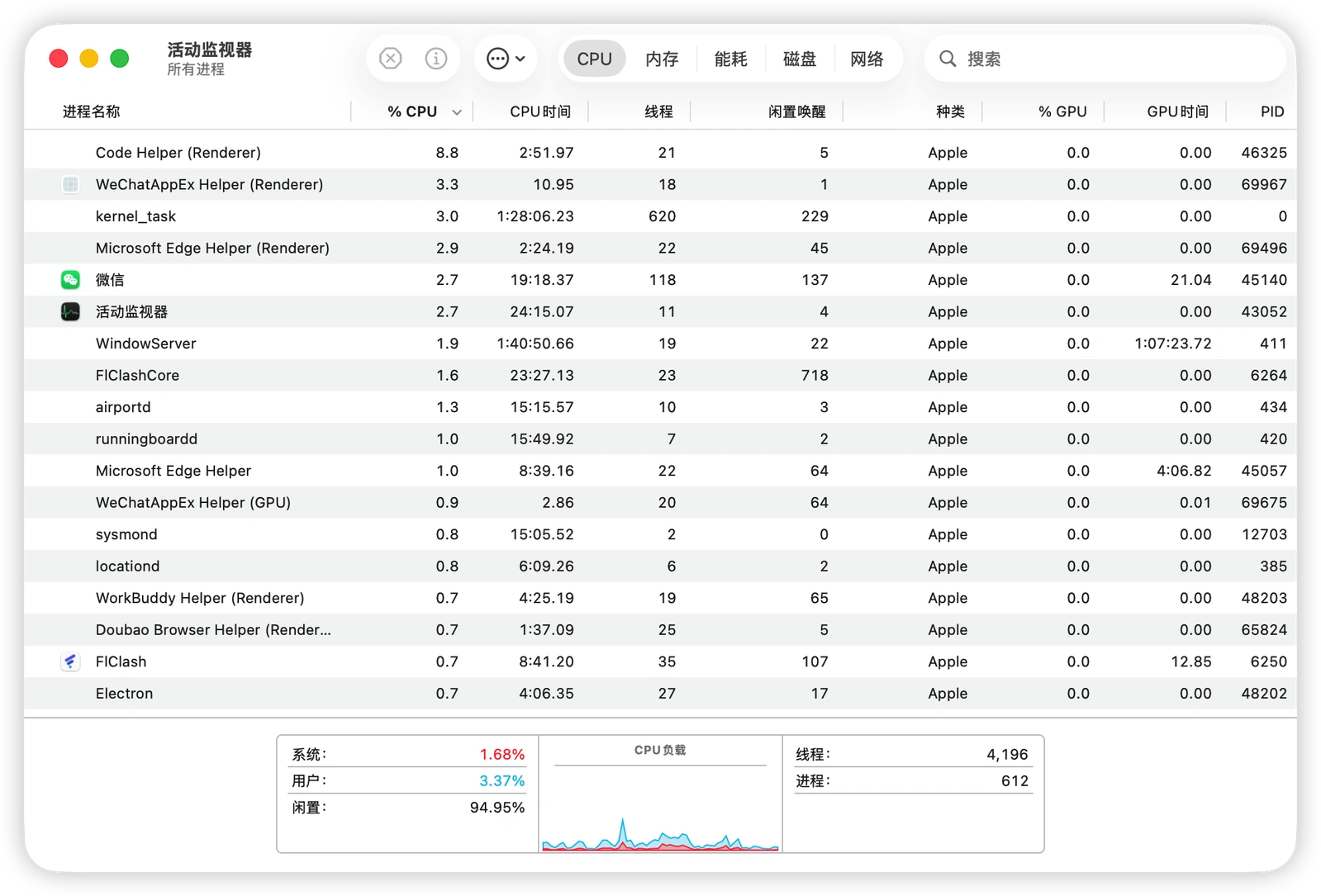Viewport: 1321px width, 896px height.
Task: Switch to the 磁盘 tab
Action: [799, 59]
